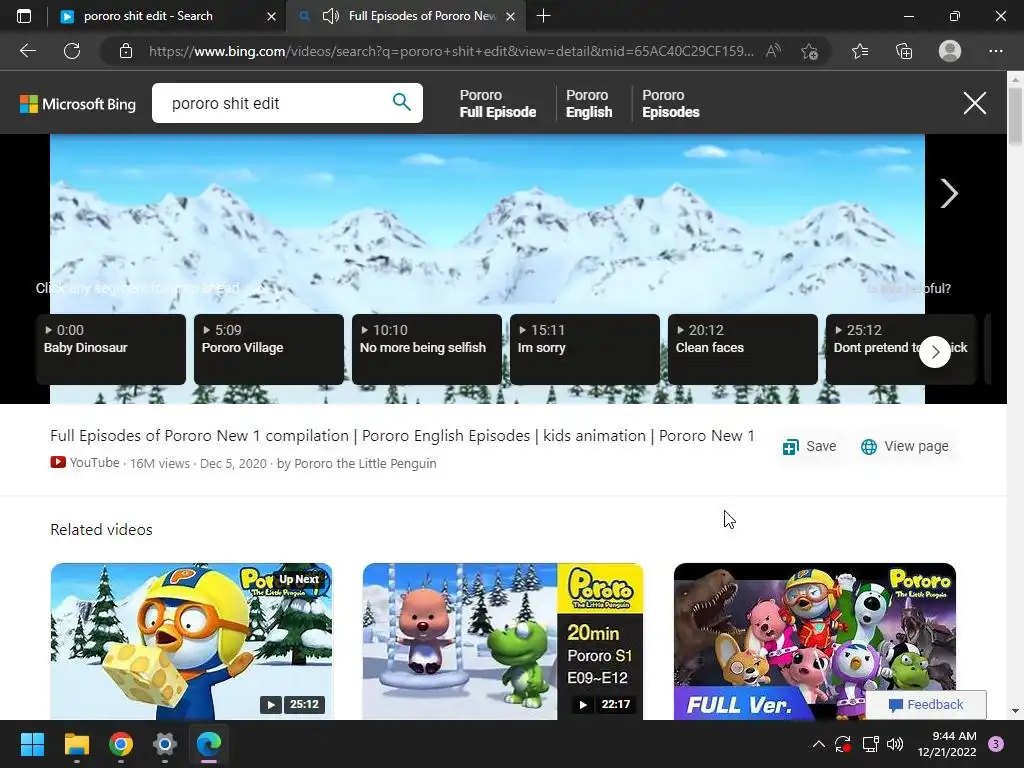Screen dimensions: 1024x768
Task: Go back with the browser arrow
Action: pos(27,51)
